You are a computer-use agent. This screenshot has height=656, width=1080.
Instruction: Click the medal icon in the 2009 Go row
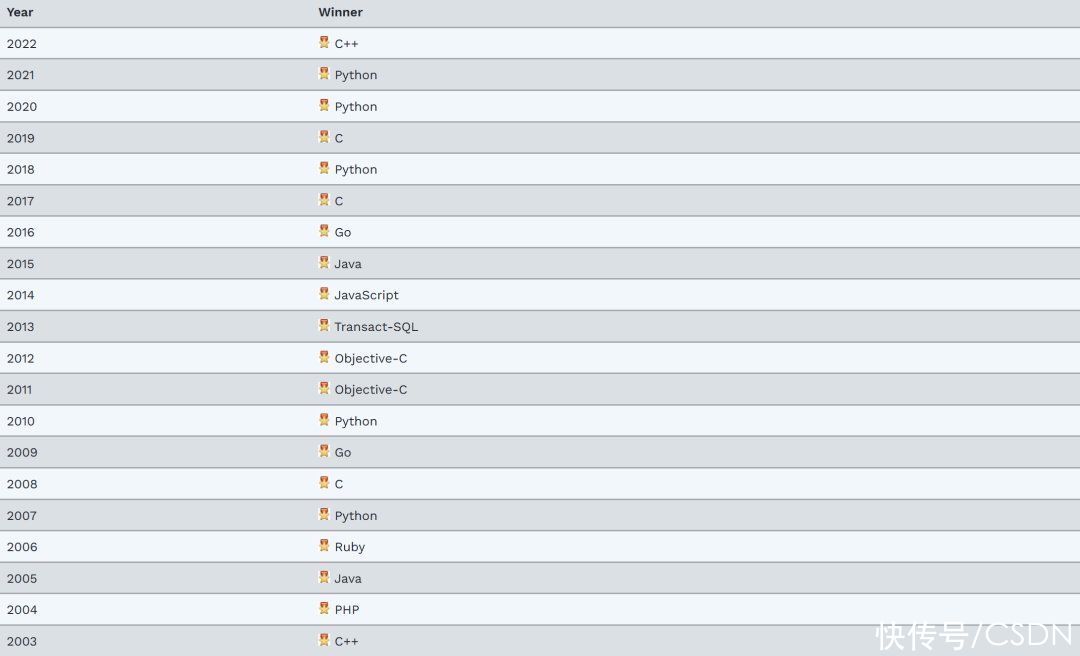(324, 451)
